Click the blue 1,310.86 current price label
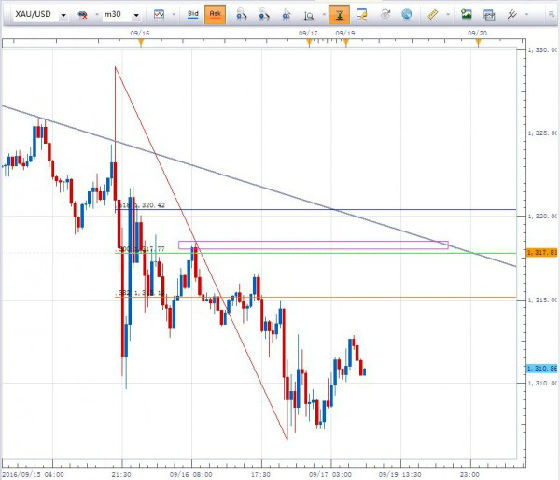Image resolution: width=560 pixels, height=480 pixels. click(x=541, y=368)
